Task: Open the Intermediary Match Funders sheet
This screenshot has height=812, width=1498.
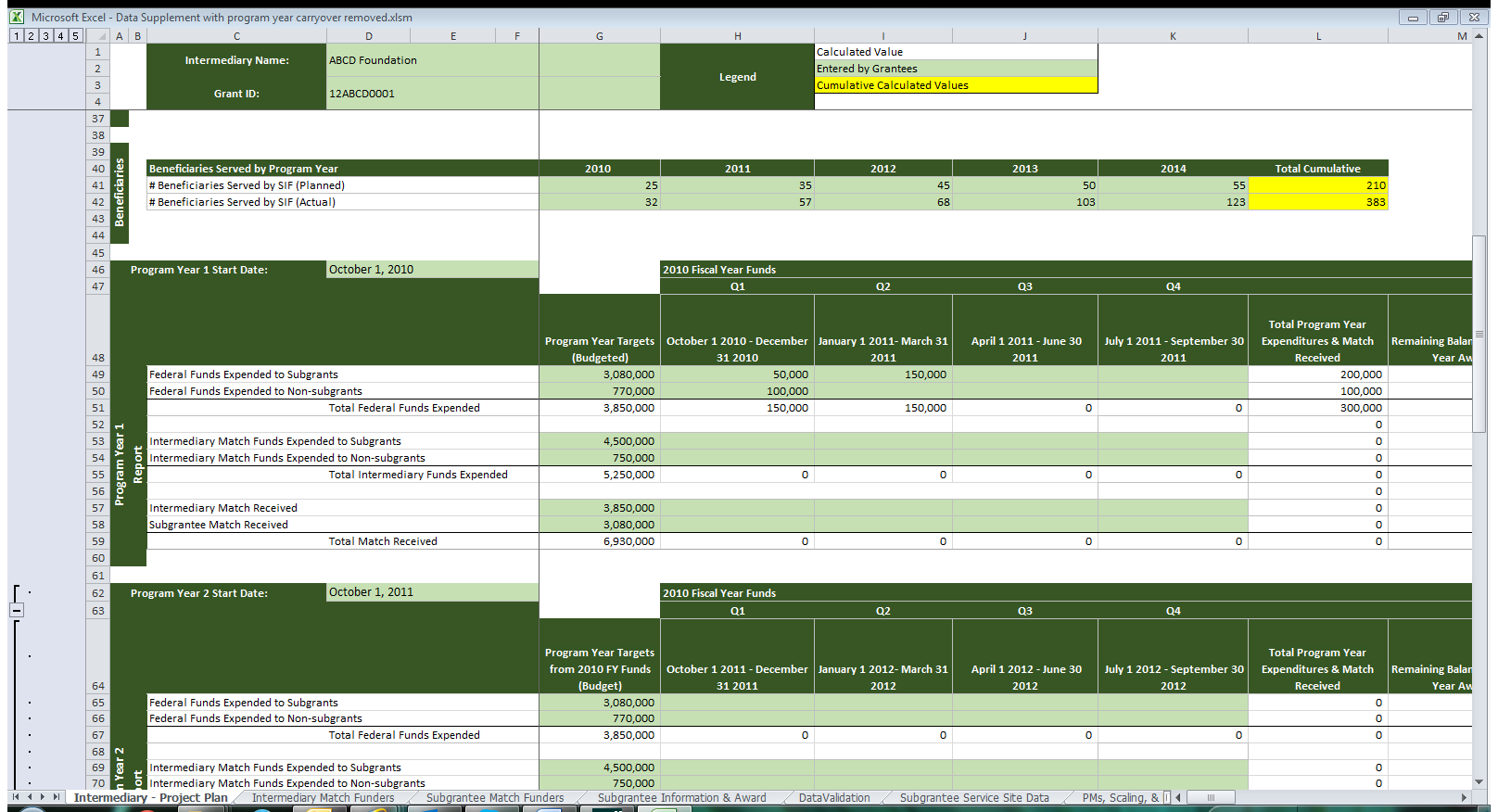Action: [323, 797]
